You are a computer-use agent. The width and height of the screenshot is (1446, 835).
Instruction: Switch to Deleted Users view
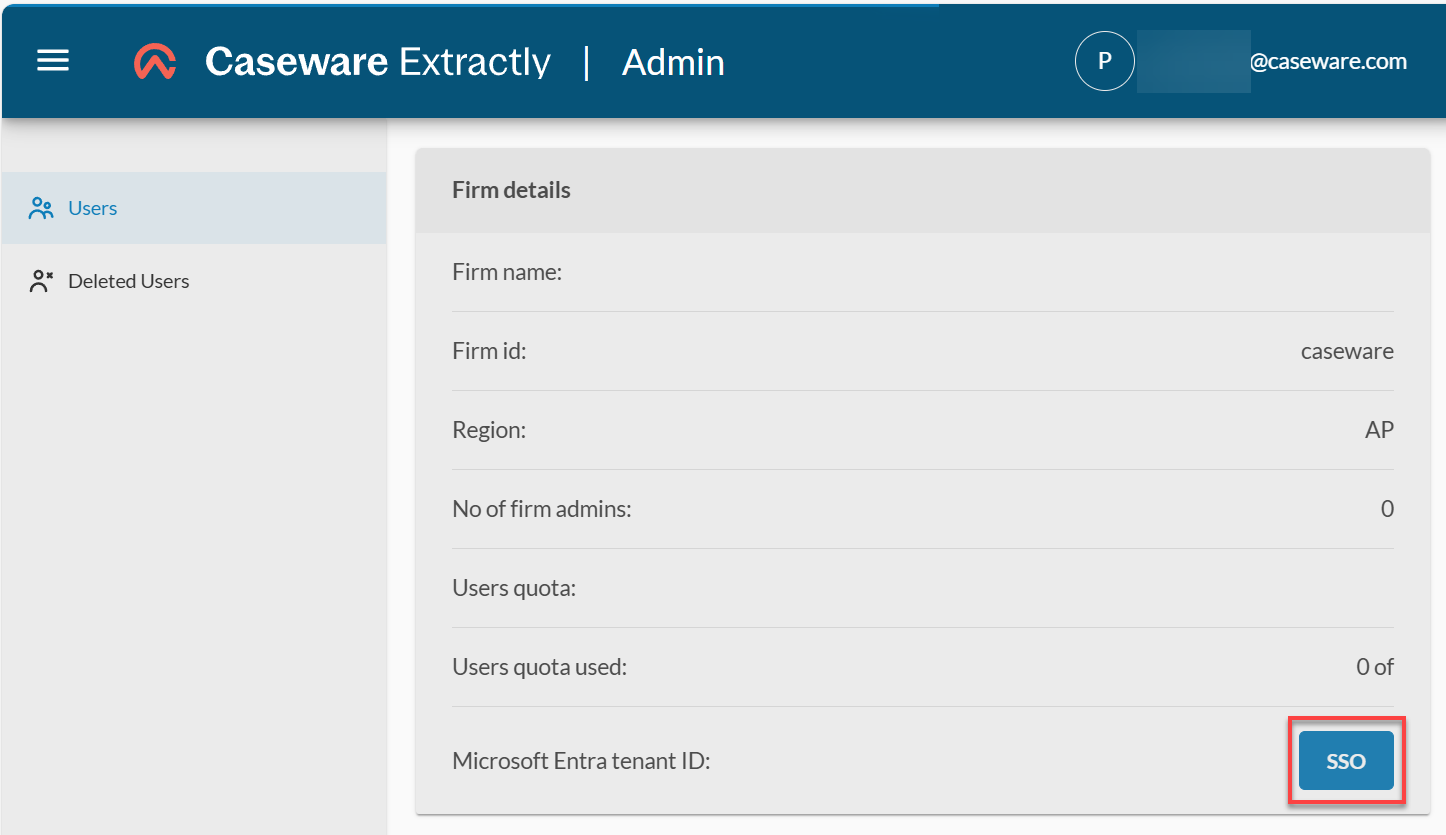click(x=128, y=280)
